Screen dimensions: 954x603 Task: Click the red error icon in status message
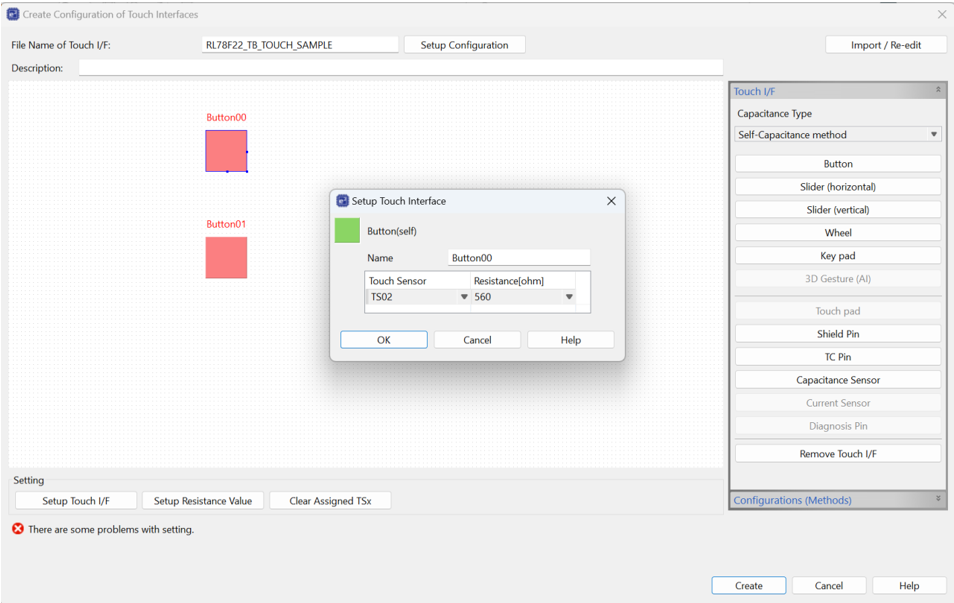[x=18, y=529]
